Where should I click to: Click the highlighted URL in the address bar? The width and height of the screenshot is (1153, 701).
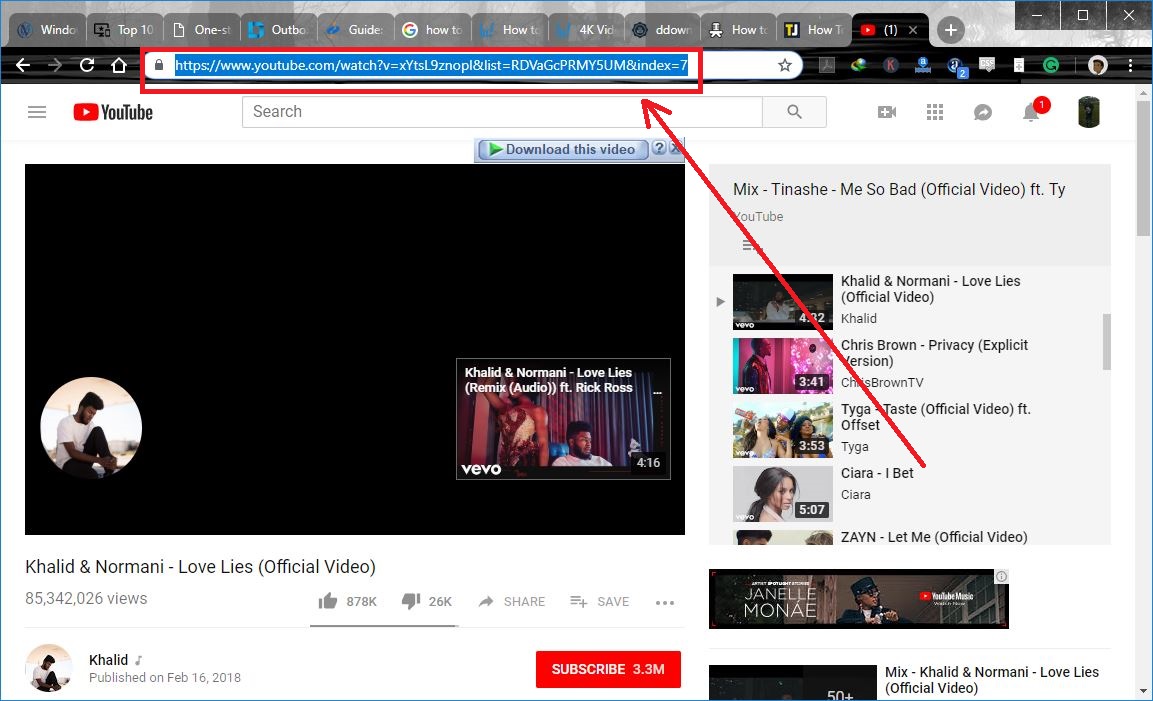[431, 65]
